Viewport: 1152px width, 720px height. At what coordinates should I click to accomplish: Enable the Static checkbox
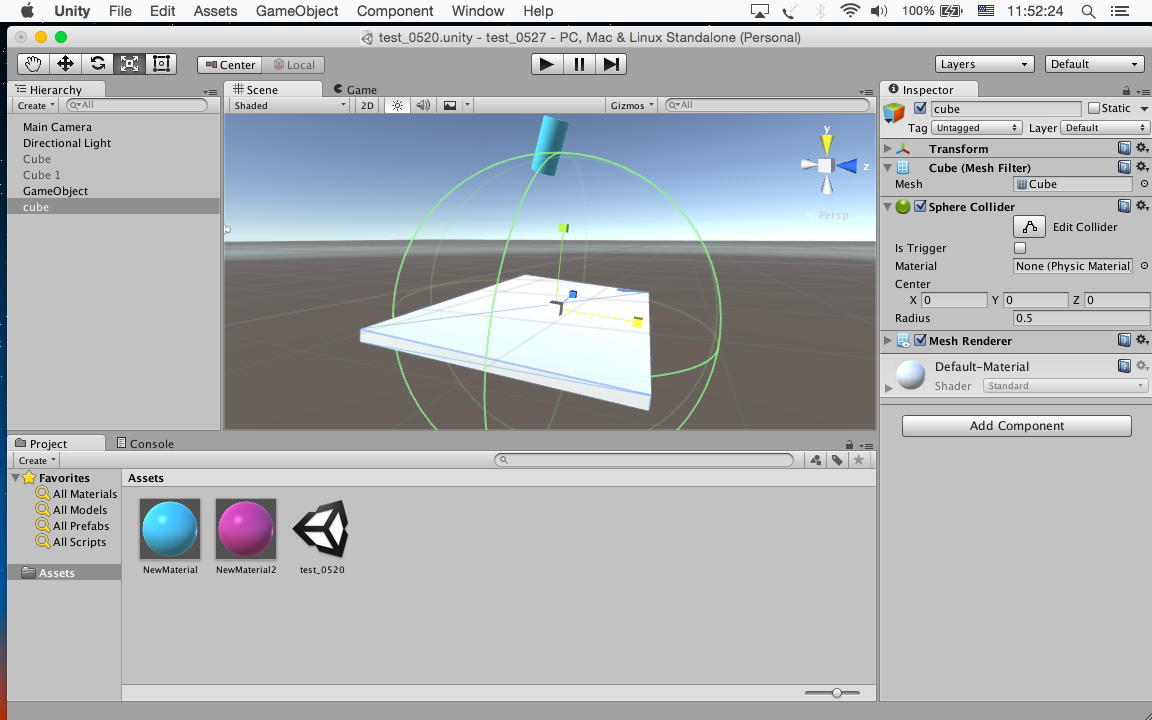click(x=1094, y=108)
